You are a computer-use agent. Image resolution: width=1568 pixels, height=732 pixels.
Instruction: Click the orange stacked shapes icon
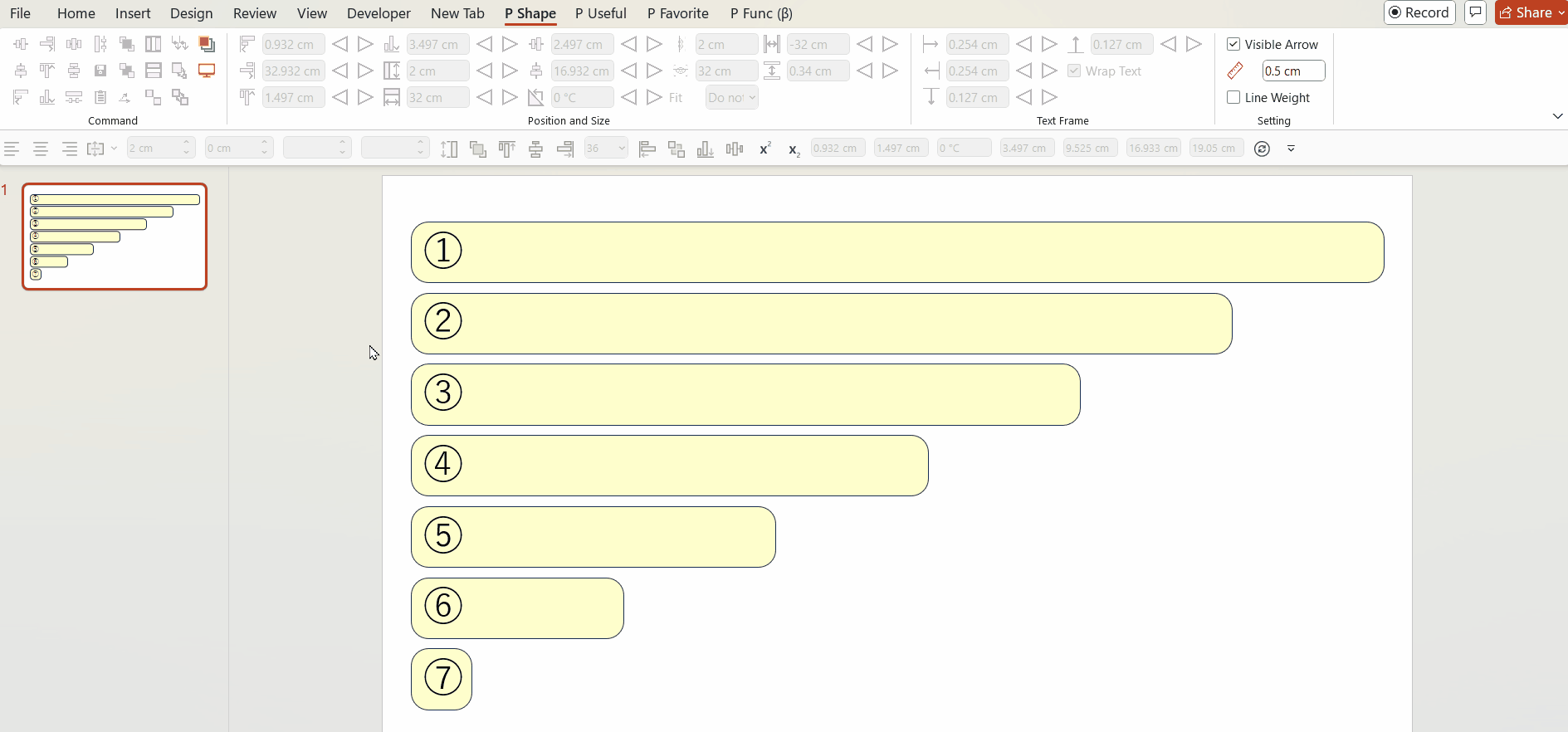[207, 44]
